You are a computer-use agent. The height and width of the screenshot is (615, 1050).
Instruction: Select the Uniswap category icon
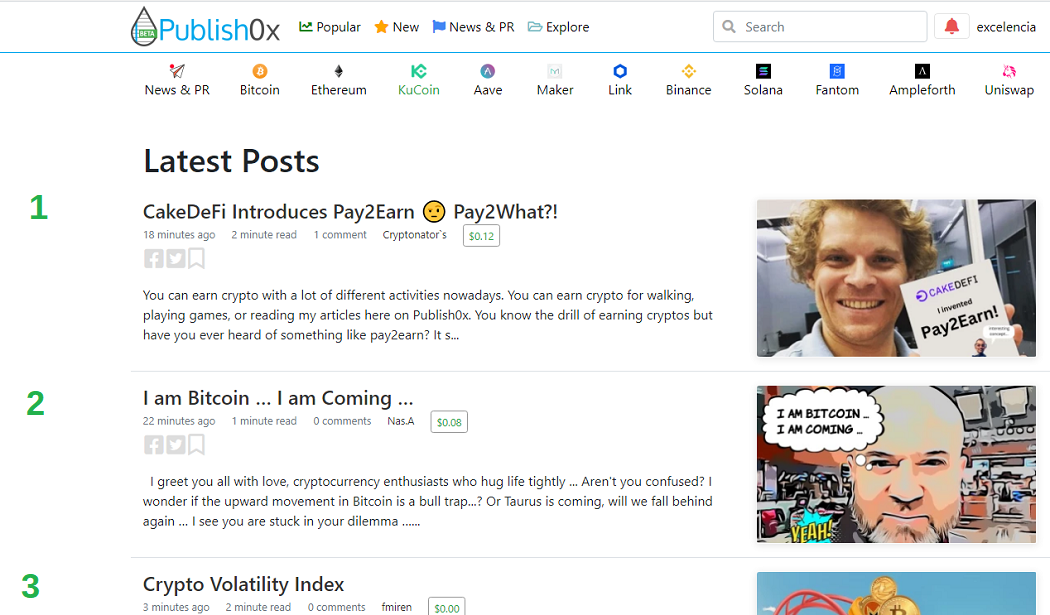coord(1009,71)
